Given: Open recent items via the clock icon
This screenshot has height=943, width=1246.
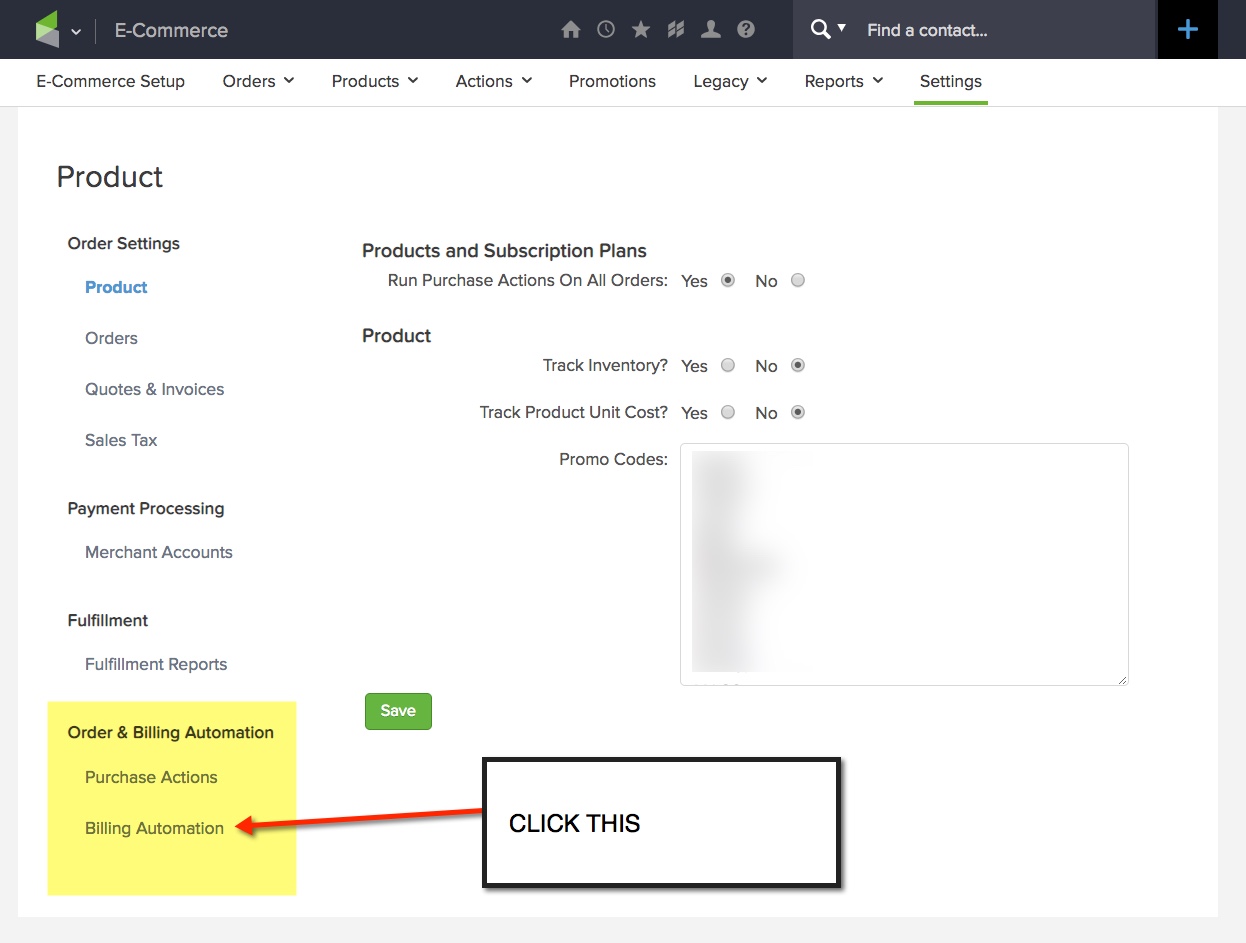Looking at the screenshot, I should pyautogui.click(x=606, y=29).
